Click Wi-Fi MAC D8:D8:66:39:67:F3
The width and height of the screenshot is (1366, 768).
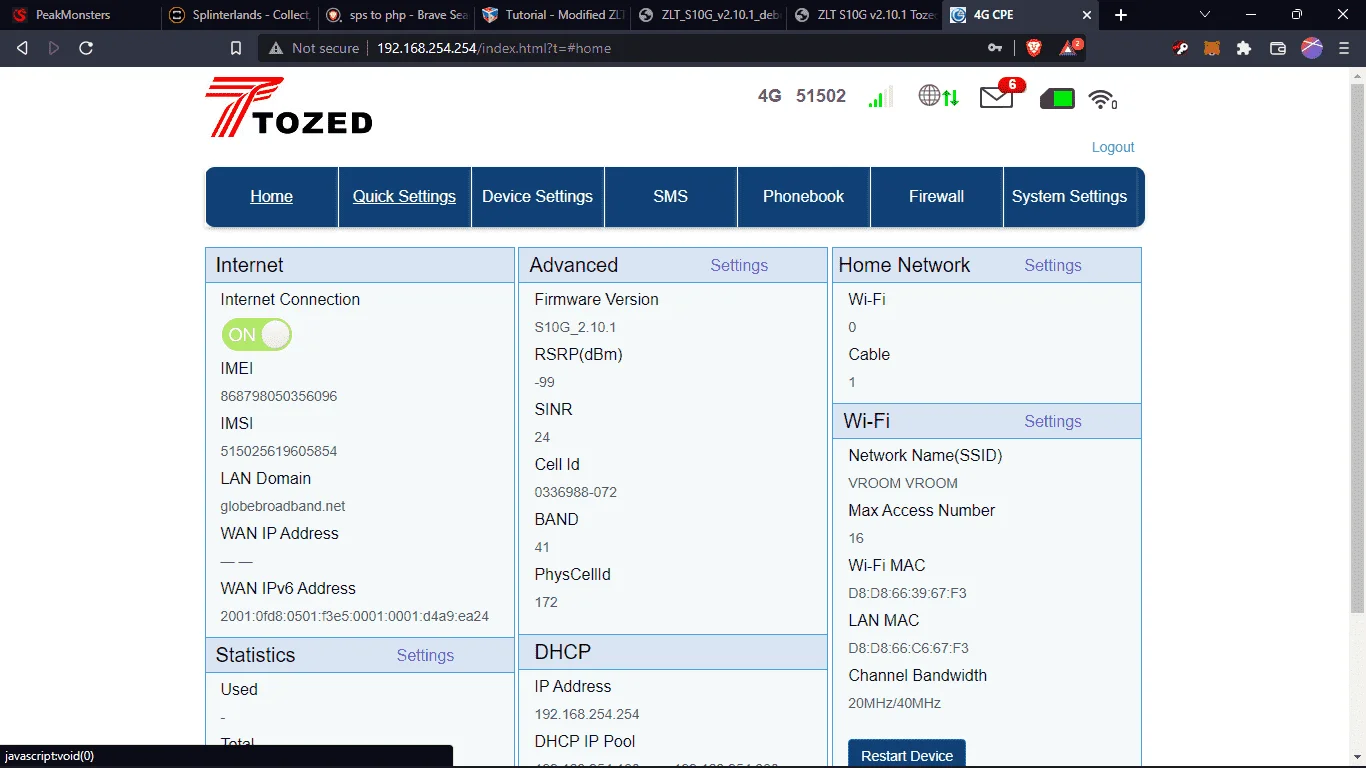[907, 593]
